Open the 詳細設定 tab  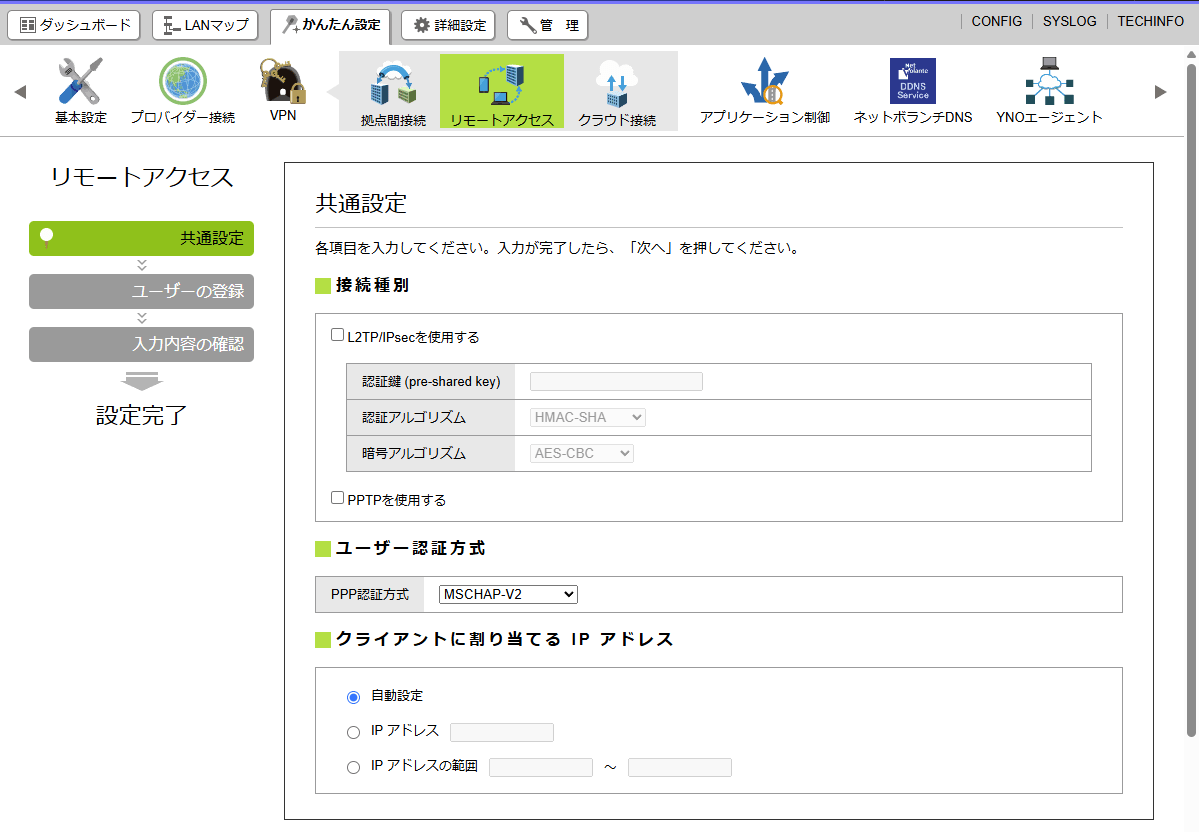tap(448, 25)
